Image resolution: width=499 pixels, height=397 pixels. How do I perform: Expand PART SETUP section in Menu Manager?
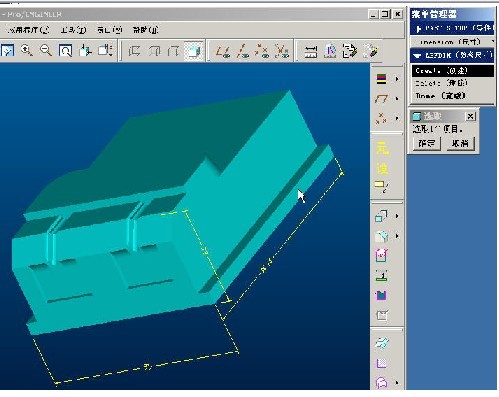[452, 29]
